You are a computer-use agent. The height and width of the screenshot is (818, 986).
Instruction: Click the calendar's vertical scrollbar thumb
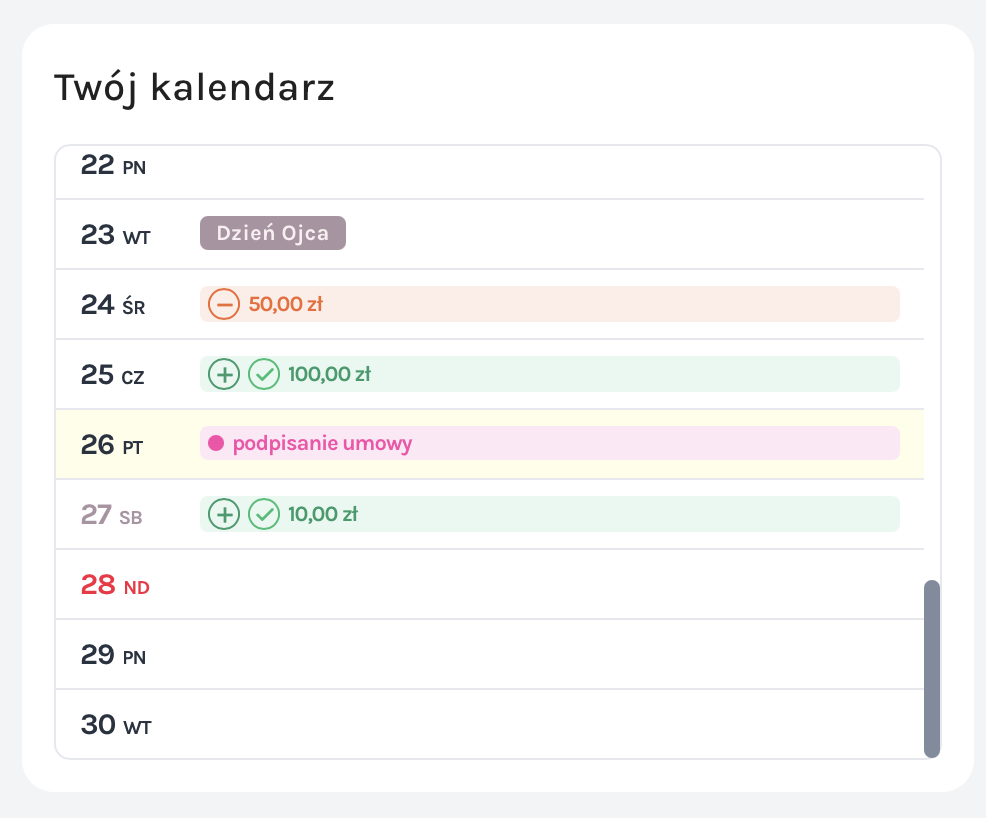932,669
